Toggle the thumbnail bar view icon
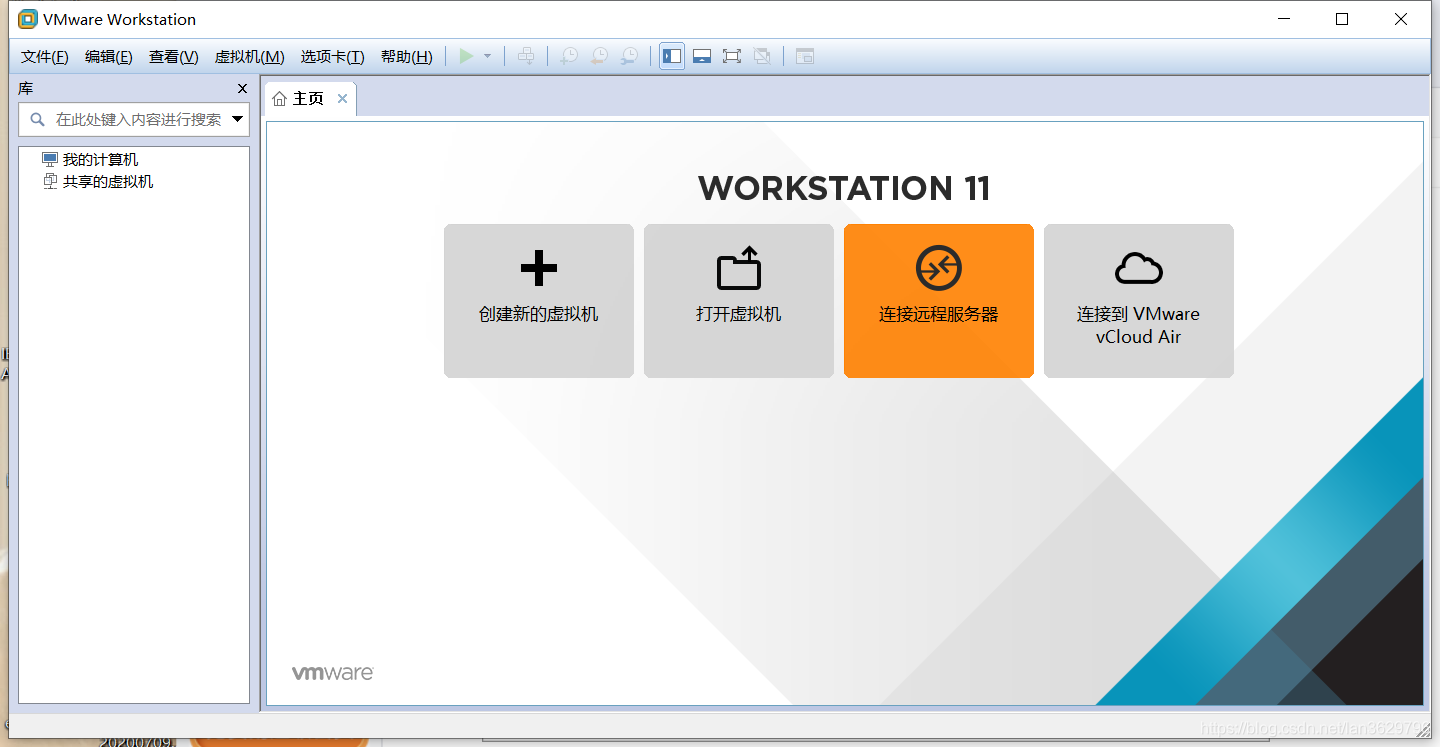Image resolution: width=1440 pixels, height=747 pixels. point(702,57)
